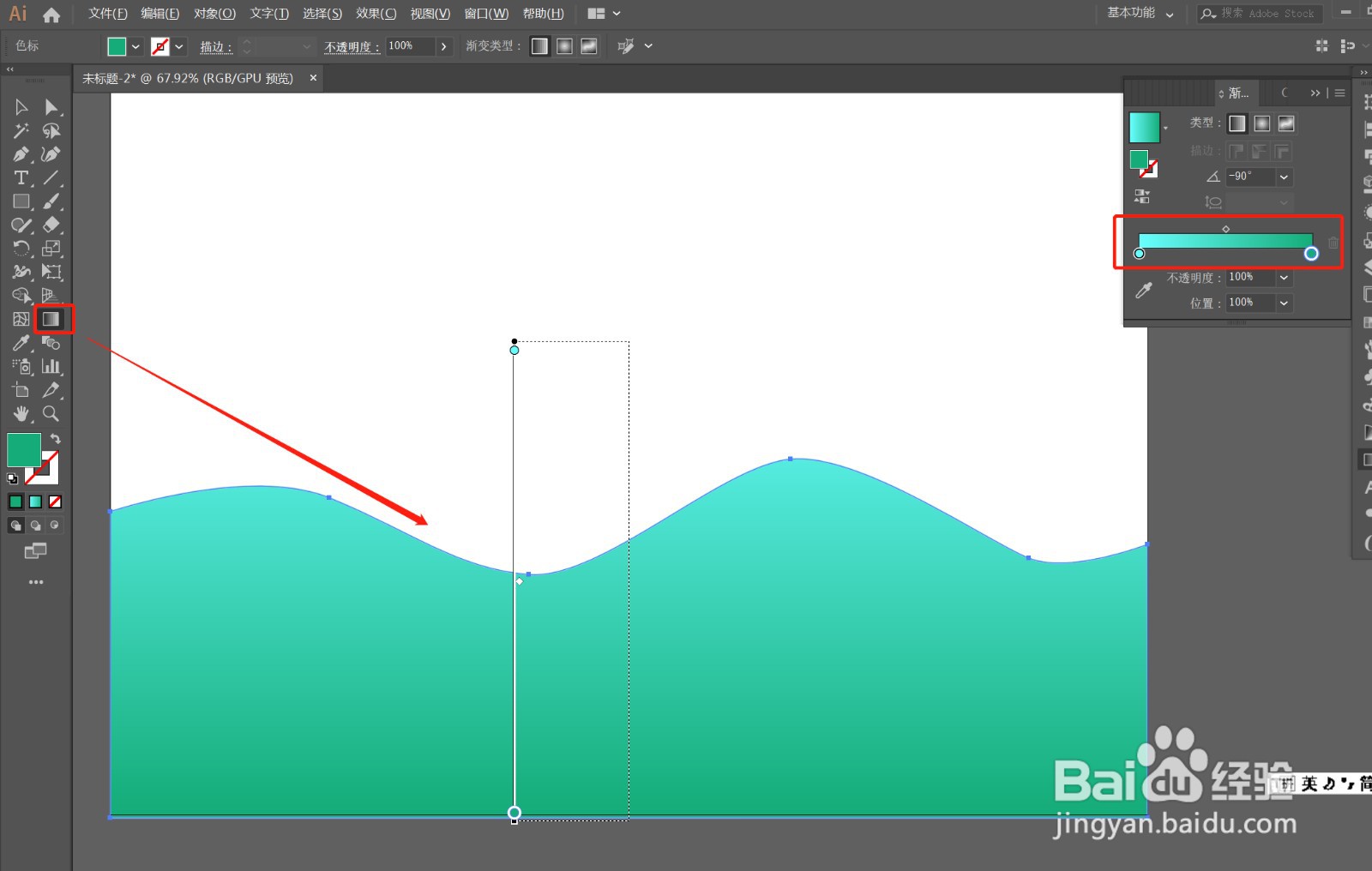The width and height of the screenshot is (1372, 871).
Task: Select the Shaper tool
Action: [21, 225]
